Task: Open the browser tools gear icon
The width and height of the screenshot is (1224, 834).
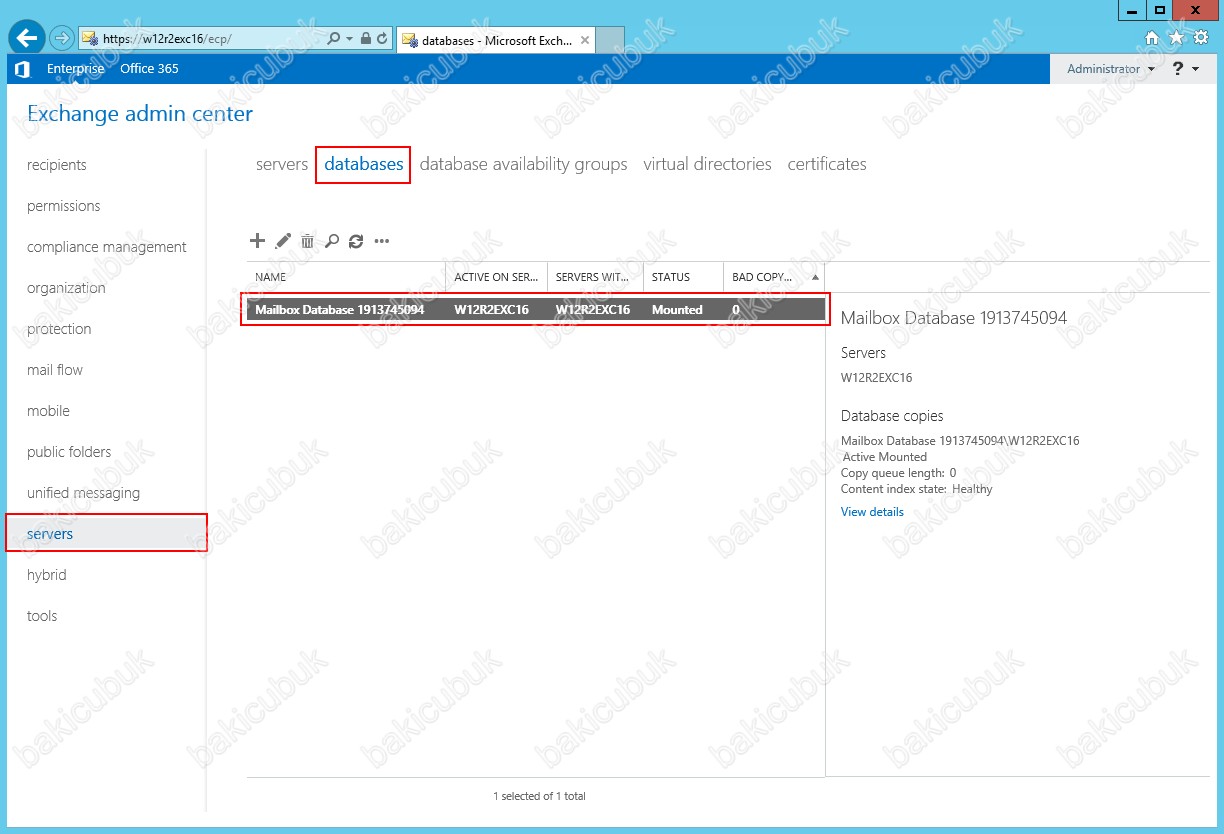Action: (x=1201, y=38)
